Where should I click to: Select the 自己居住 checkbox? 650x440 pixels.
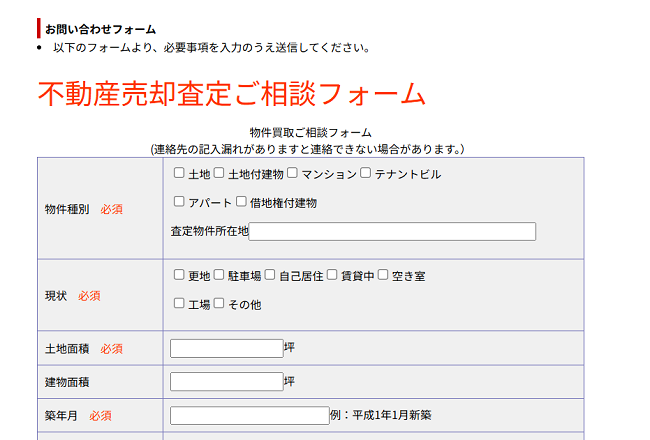[270, 275]
